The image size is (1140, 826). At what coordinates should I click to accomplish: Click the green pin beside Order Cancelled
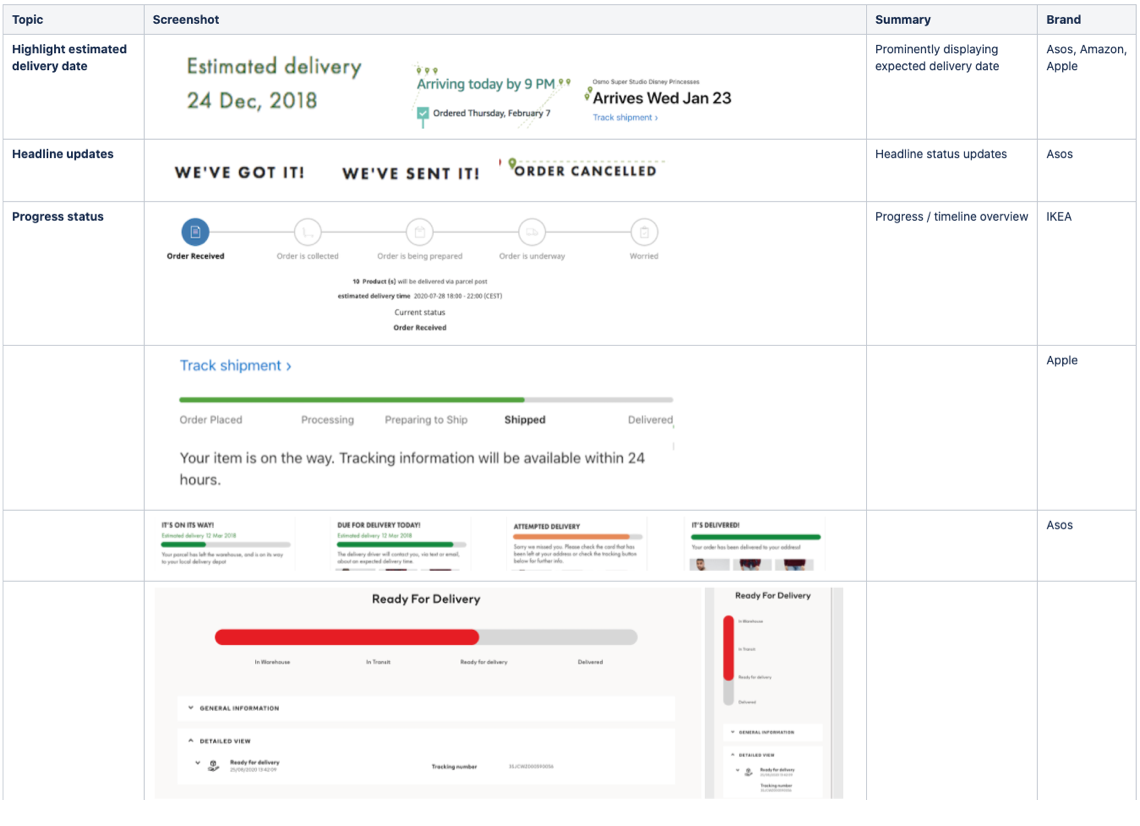pos(512,164)
